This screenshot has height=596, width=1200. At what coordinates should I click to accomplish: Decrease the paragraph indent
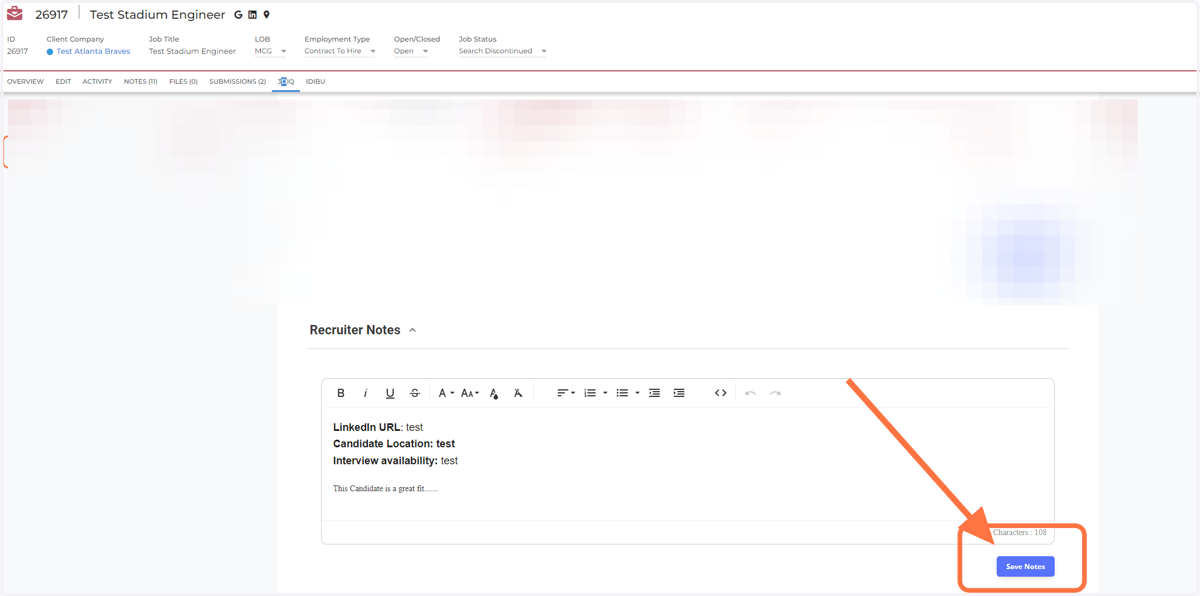point(655,393)
